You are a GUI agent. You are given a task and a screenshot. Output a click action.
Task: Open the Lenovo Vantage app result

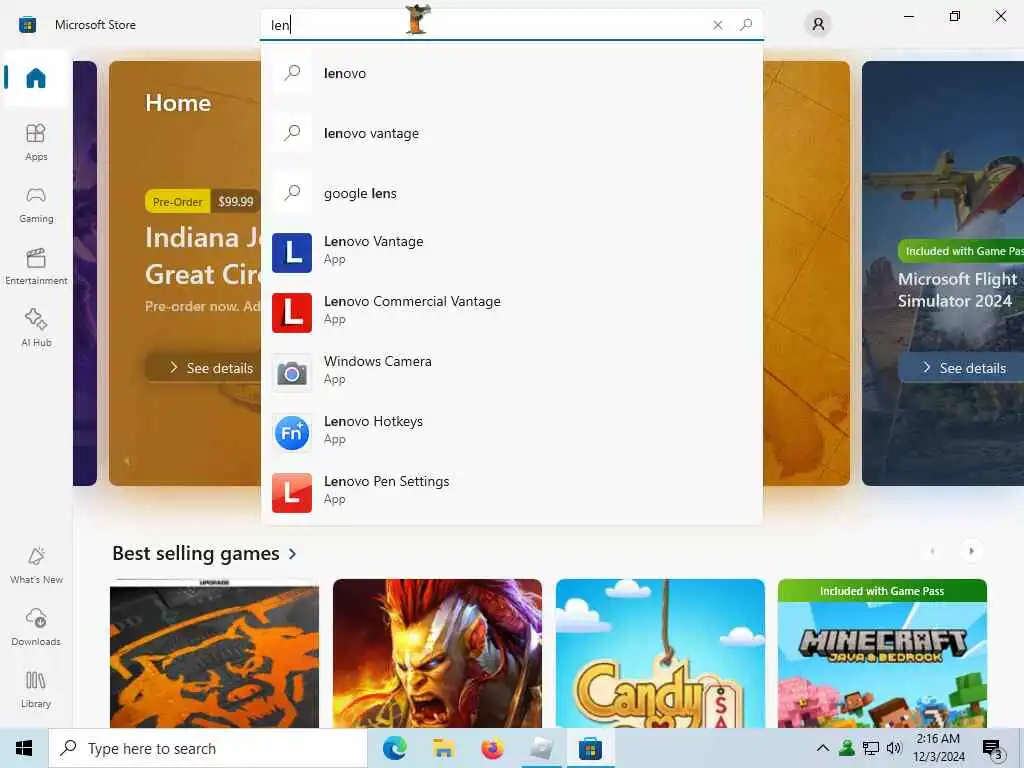(x=512, y=253)
